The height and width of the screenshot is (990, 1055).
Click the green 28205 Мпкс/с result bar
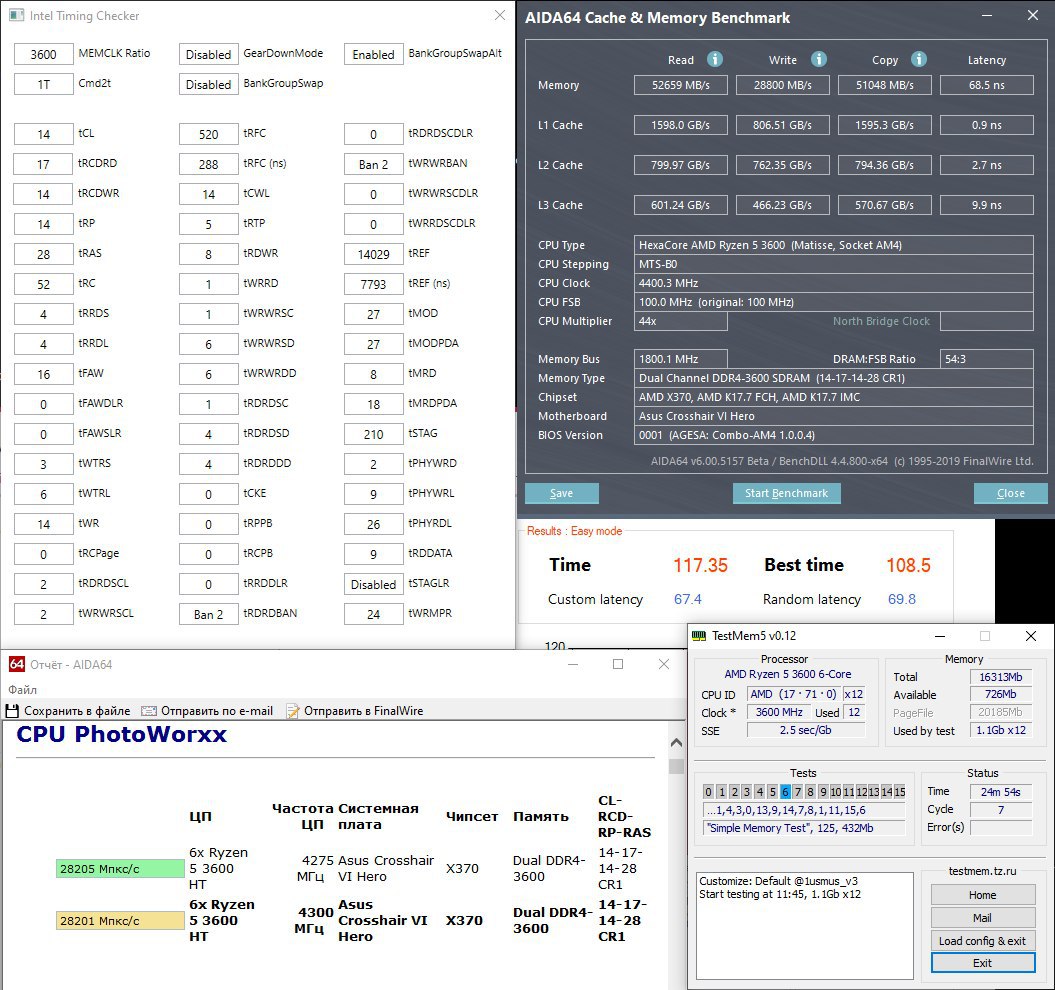pyautogui.click(x=120, y=869)
